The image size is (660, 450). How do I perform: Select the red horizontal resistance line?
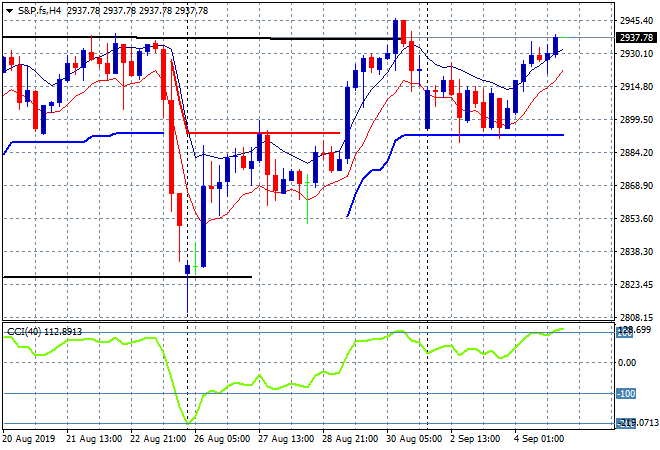click(263, 133)
